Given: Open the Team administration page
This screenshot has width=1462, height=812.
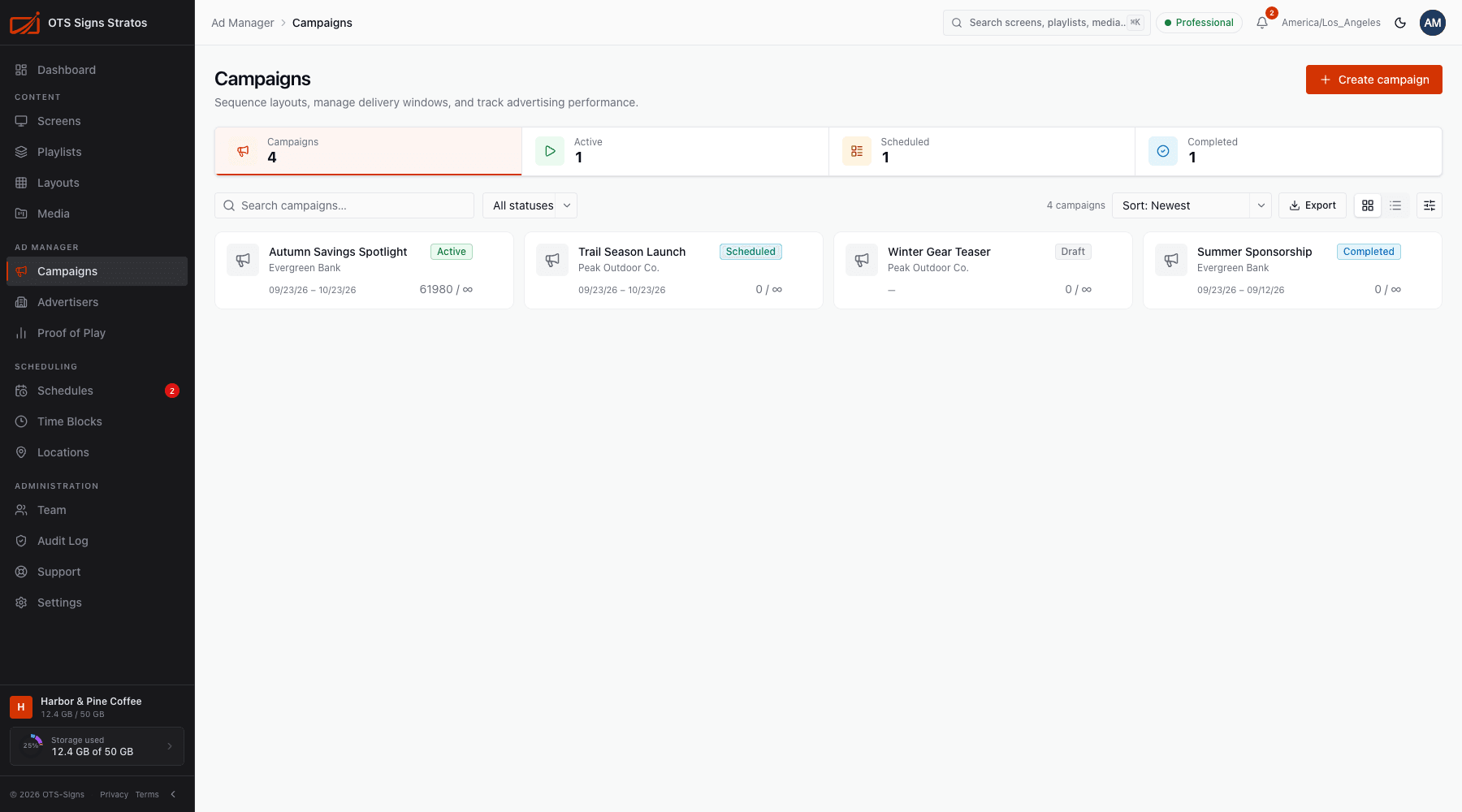Looking at the screenshot, I should click(97, 510).
